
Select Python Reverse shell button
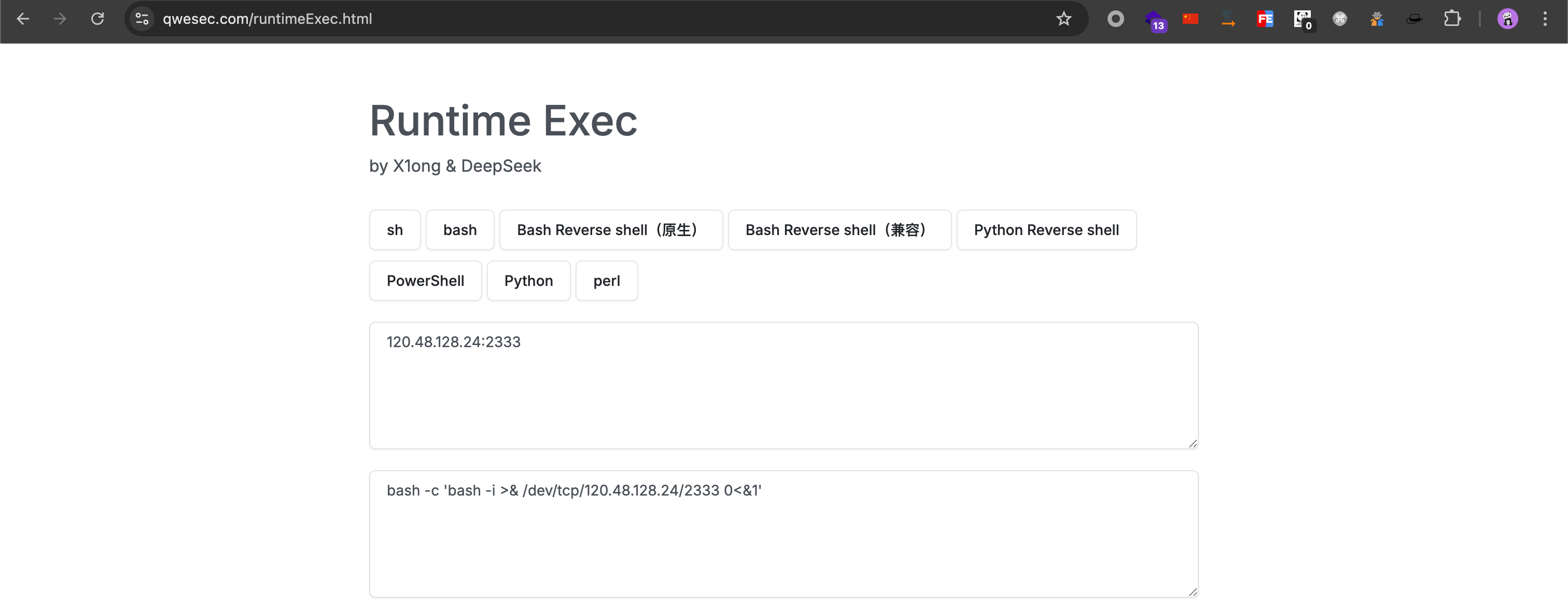tap(1046, 230)
